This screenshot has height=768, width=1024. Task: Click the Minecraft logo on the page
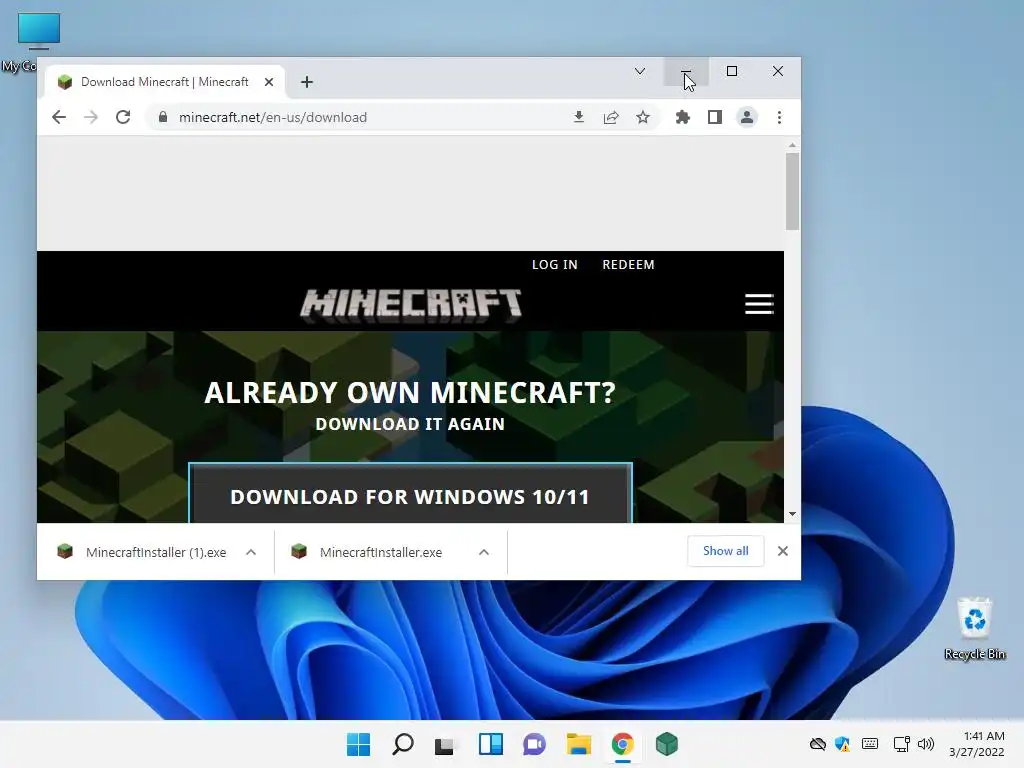coord(411,304)
